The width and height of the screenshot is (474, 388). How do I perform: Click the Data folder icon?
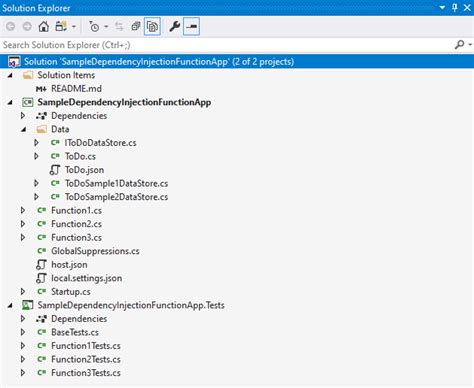(x=41, y=129)
